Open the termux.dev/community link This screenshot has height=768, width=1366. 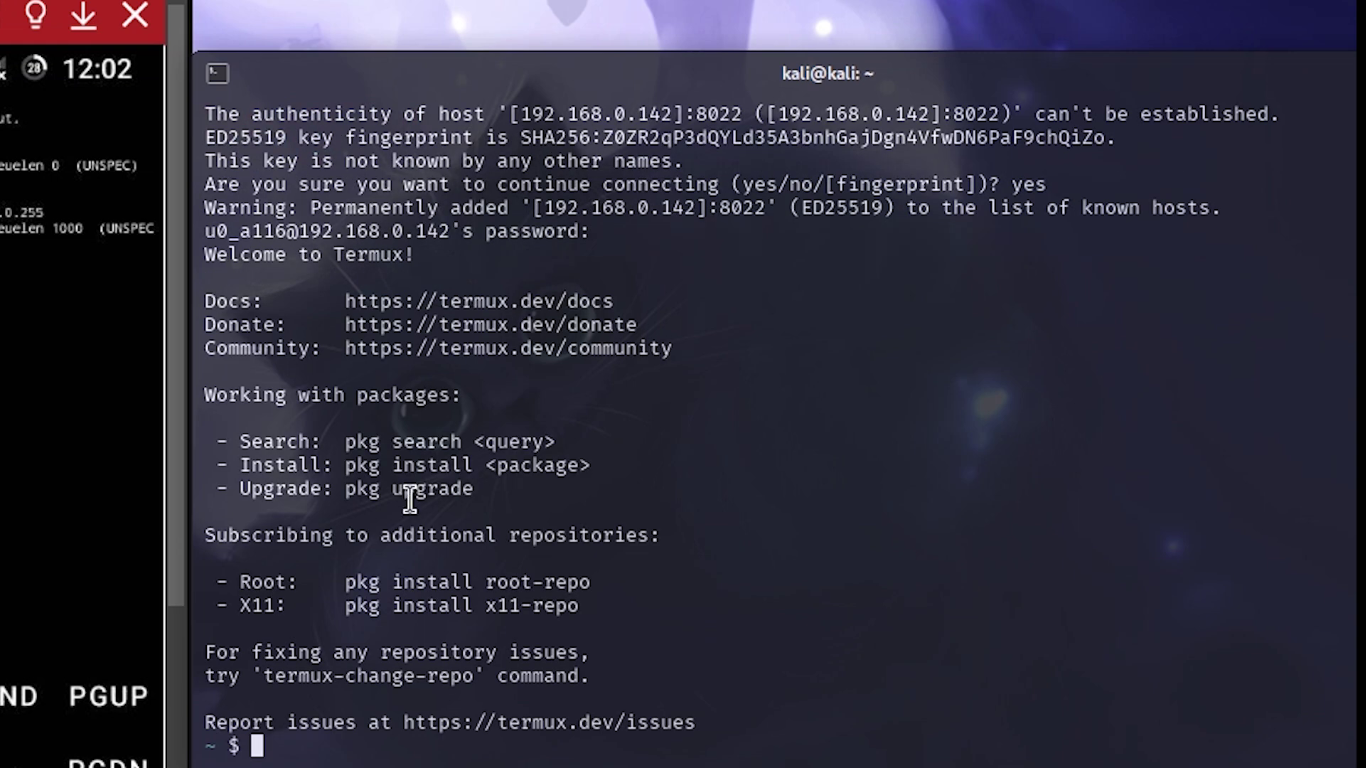(508, 348)
